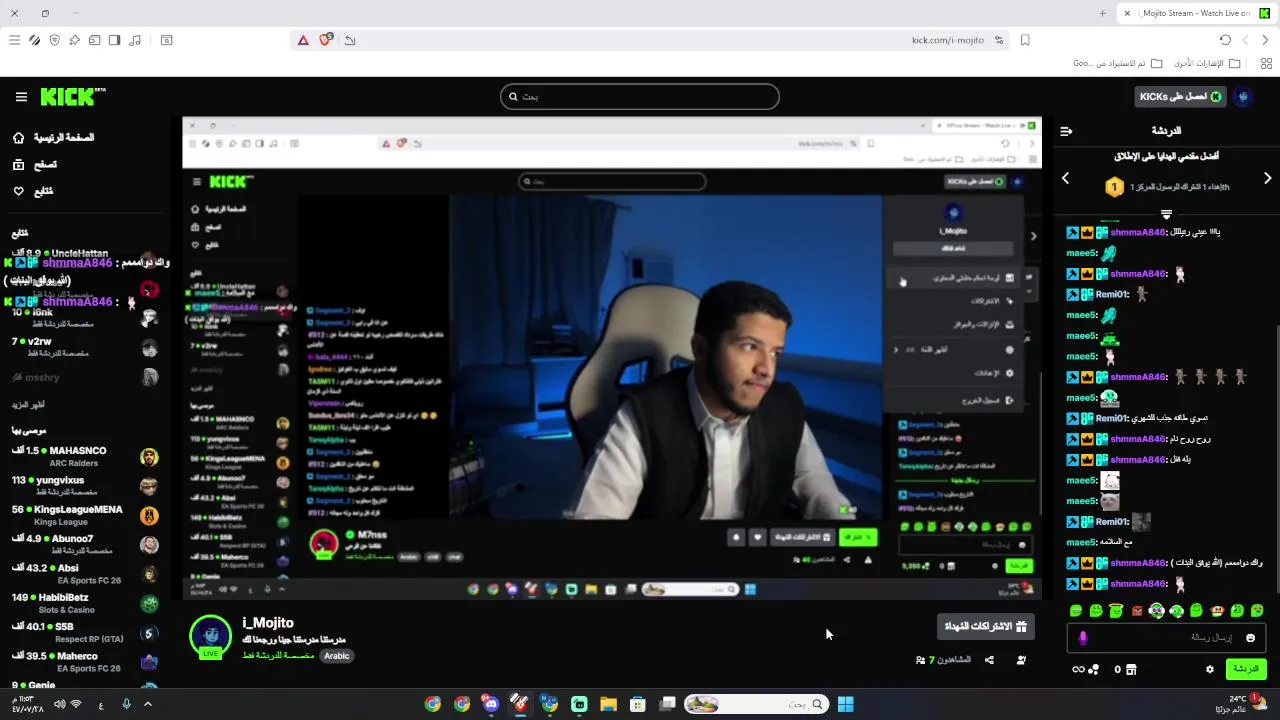The image size is (1280, 720).
Task: Show the viewers count list
Action: [x=943, y=660]
